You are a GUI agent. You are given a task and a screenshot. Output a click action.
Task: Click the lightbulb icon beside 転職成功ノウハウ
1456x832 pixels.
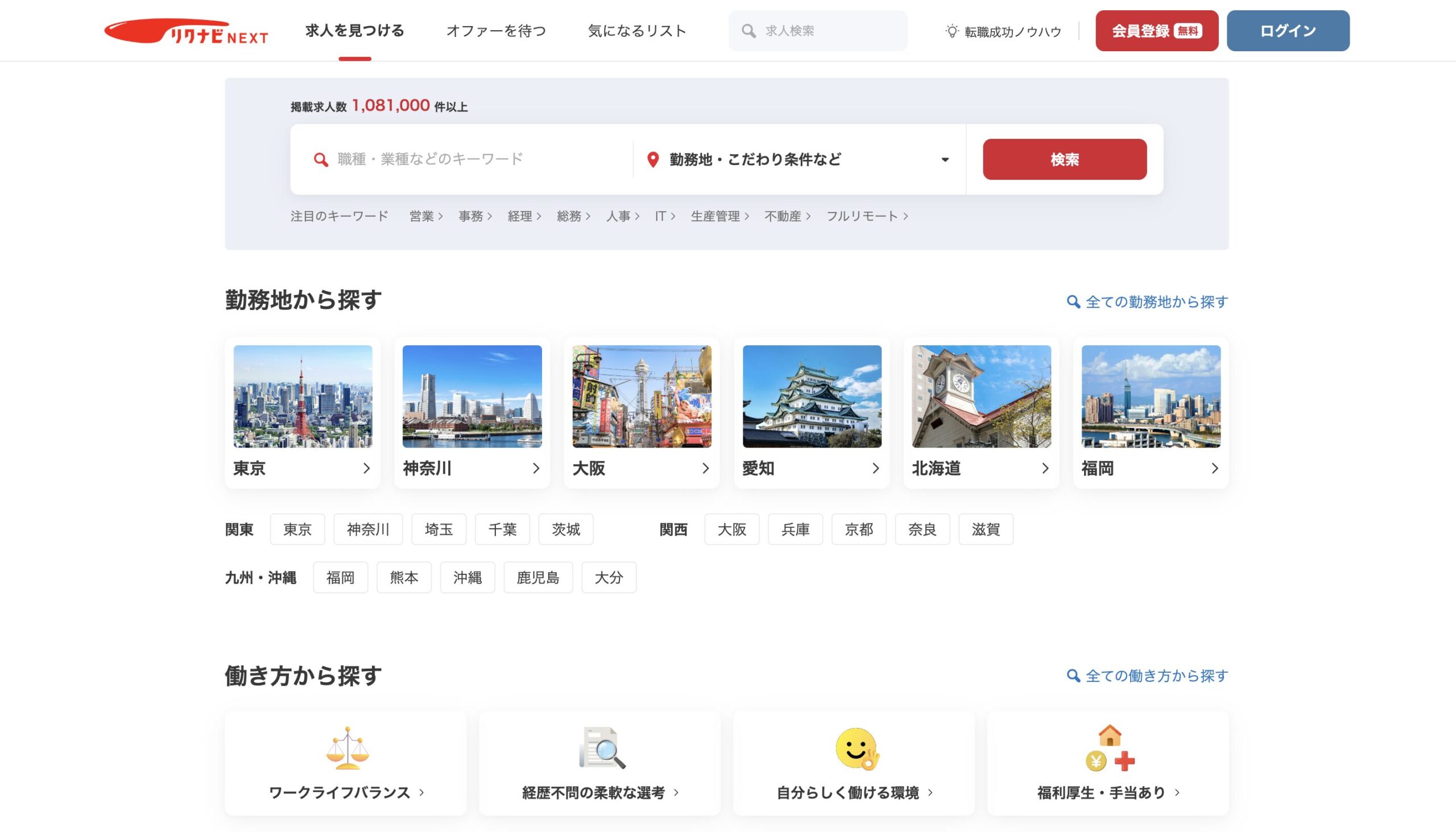tap(952, 31)
